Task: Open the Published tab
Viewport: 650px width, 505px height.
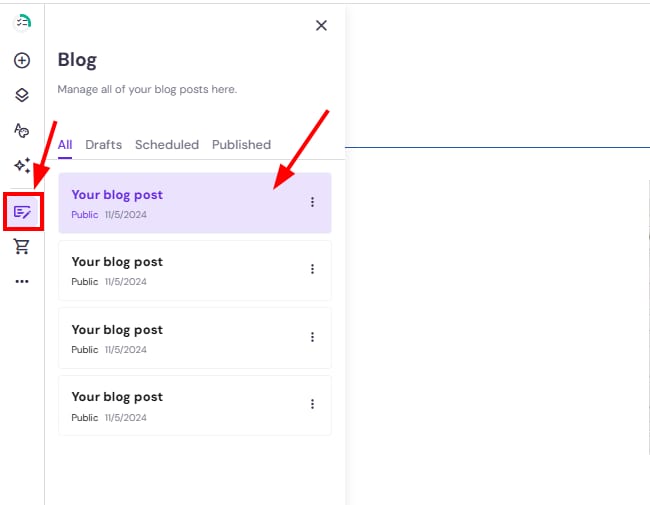Action: tap(241, 145)
